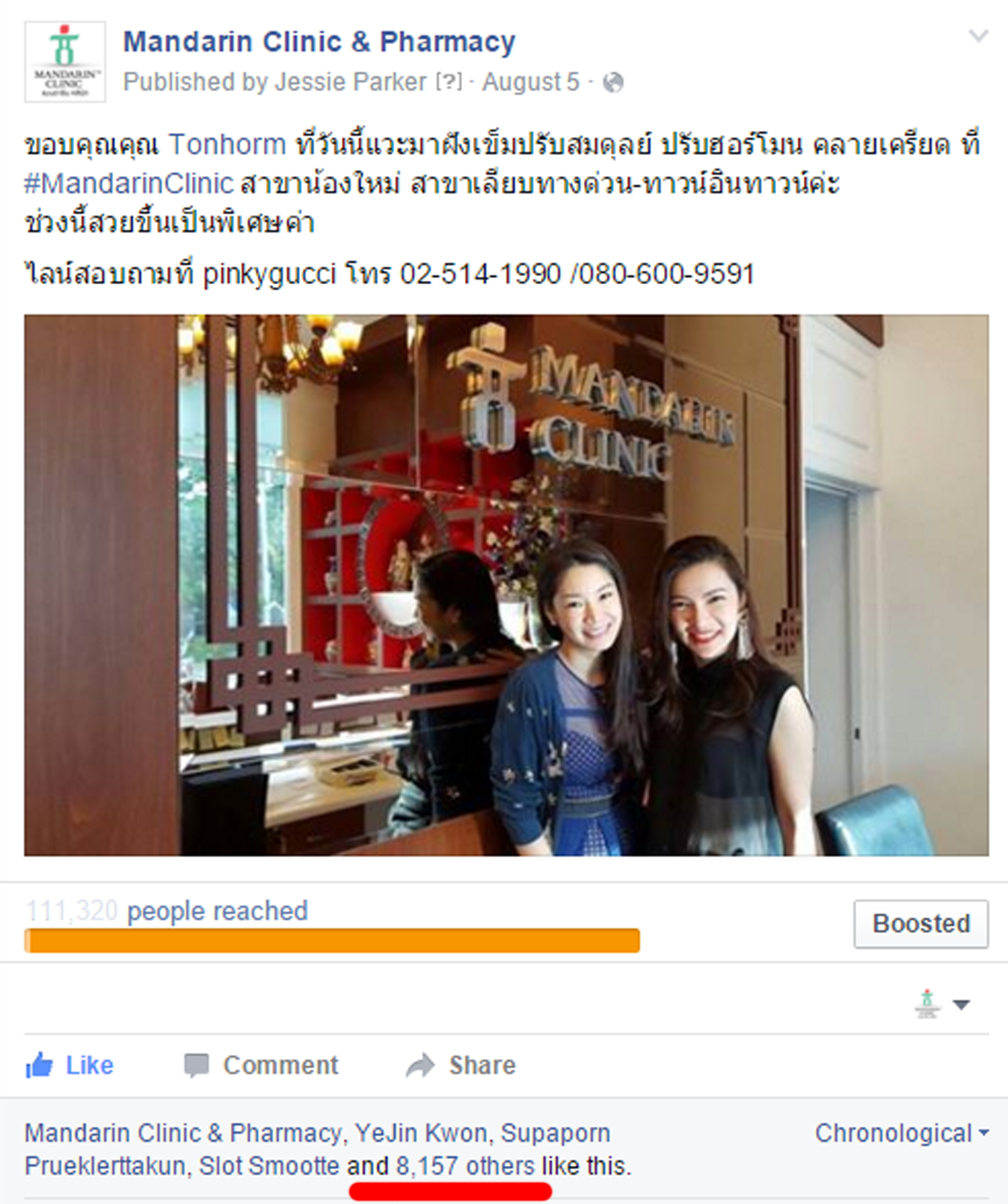Click the thumbs-up Like icon
1008x1204 pixels.
pos(39,1065)
